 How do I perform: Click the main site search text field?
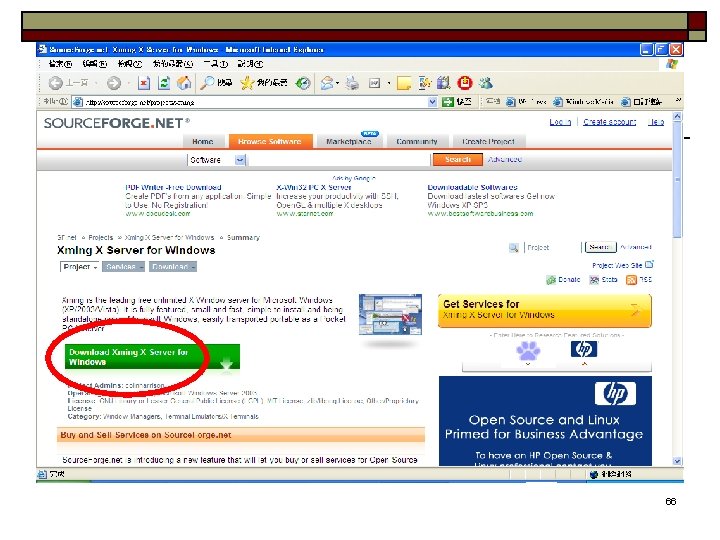[x=339, y=160]
